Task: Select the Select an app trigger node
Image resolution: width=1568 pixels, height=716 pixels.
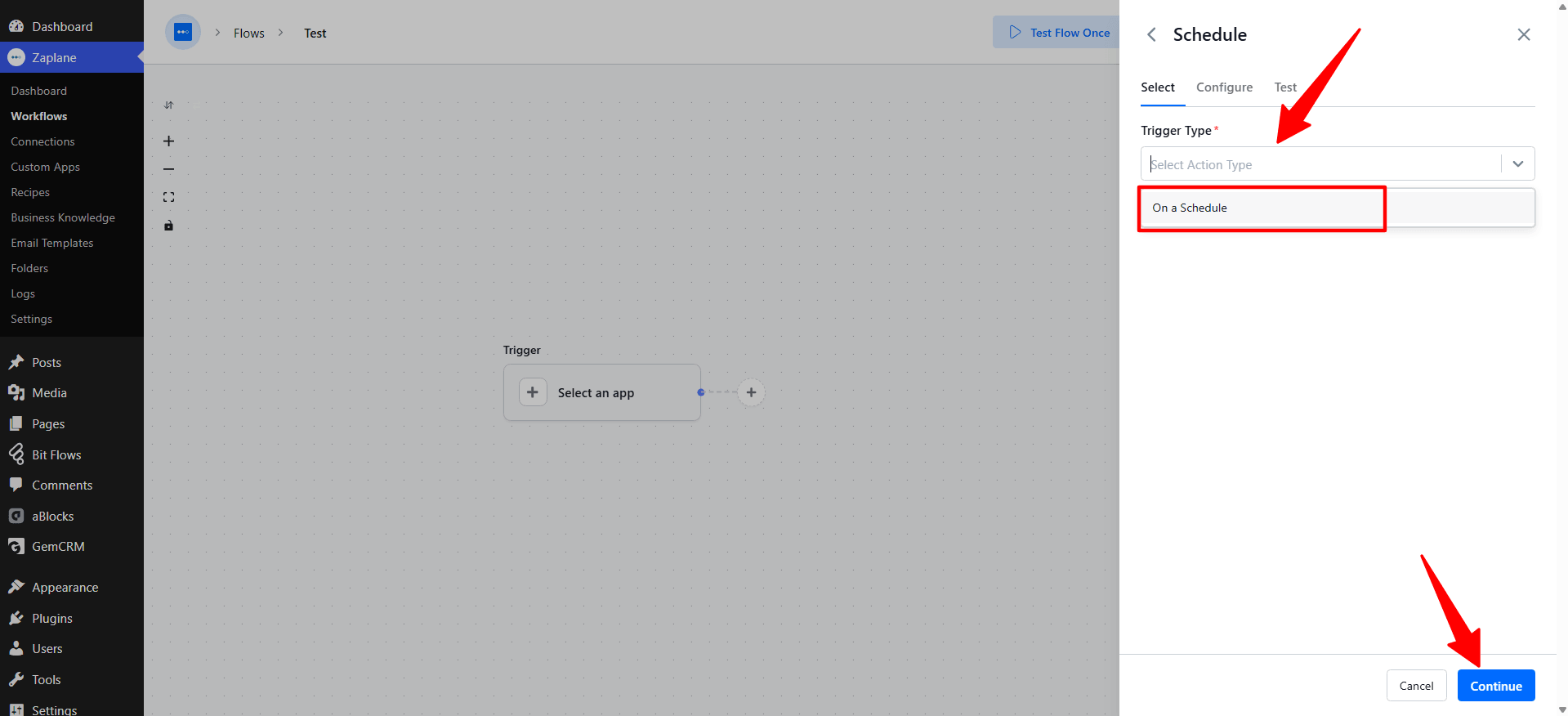Action: point(602,392)
